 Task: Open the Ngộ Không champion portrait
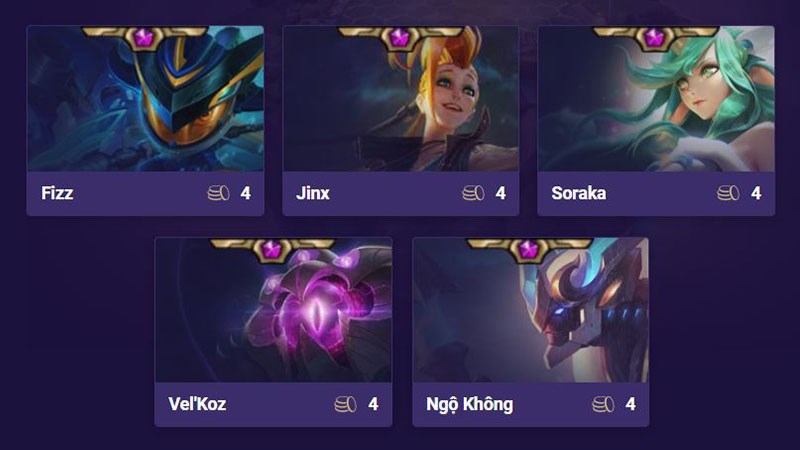point(531,310)
